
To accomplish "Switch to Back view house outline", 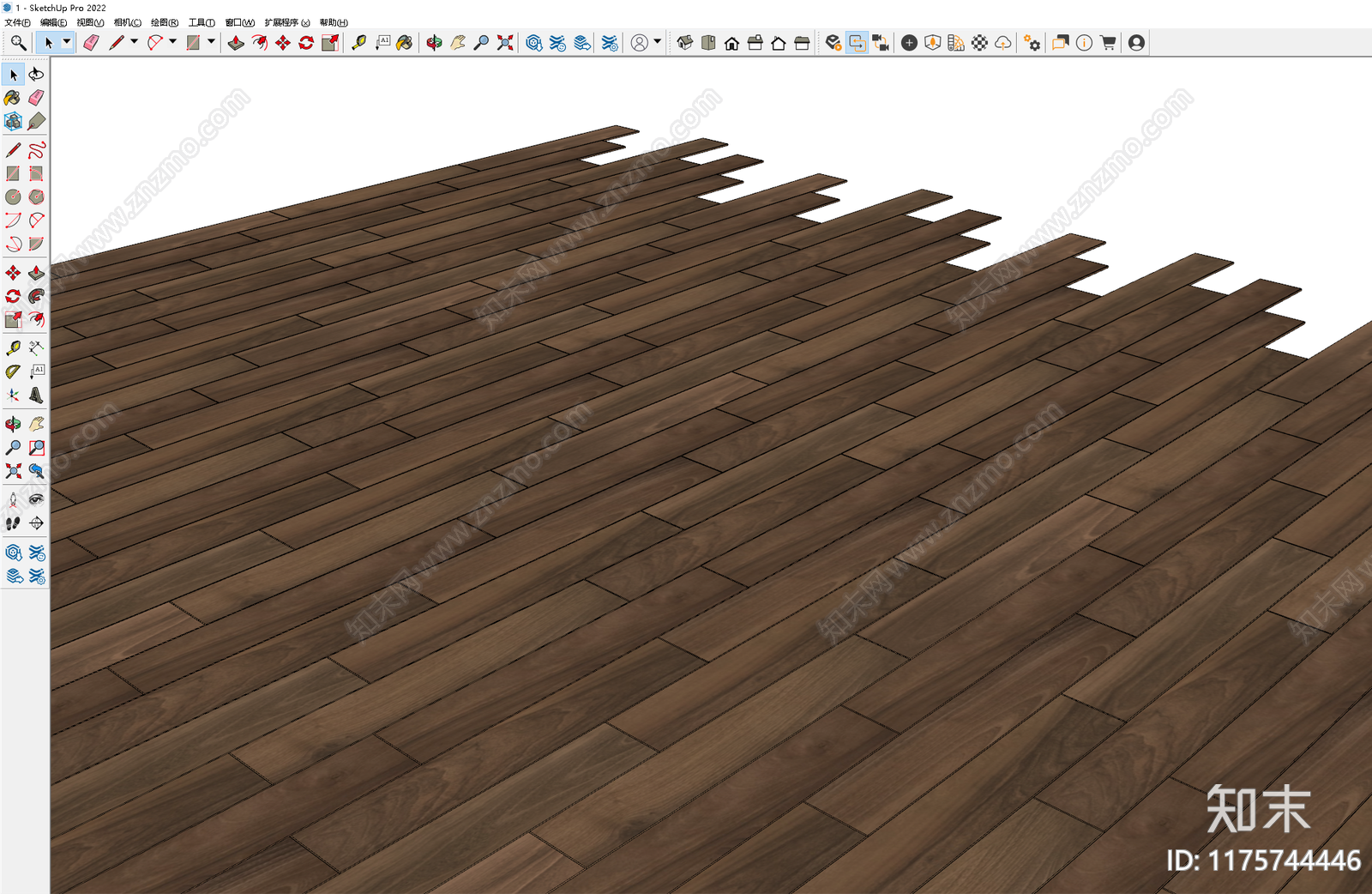I will point(779,42).
